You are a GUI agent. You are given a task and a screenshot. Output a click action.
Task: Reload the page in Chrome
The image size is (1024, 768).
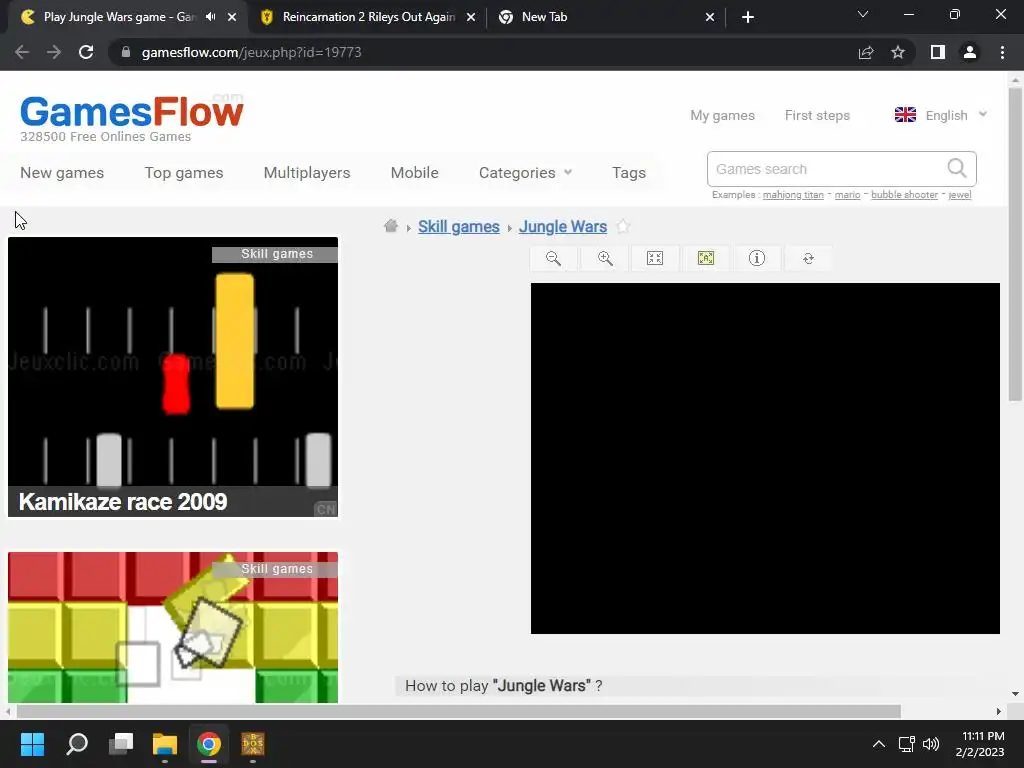pyautogui.click(x=86, y=52)
